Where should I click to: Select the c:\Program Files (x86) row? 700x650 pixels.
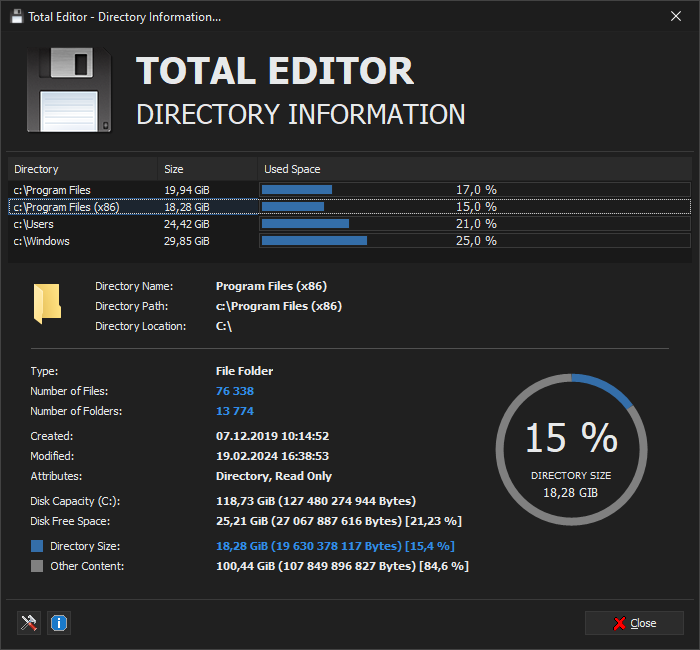pos(350,207)
